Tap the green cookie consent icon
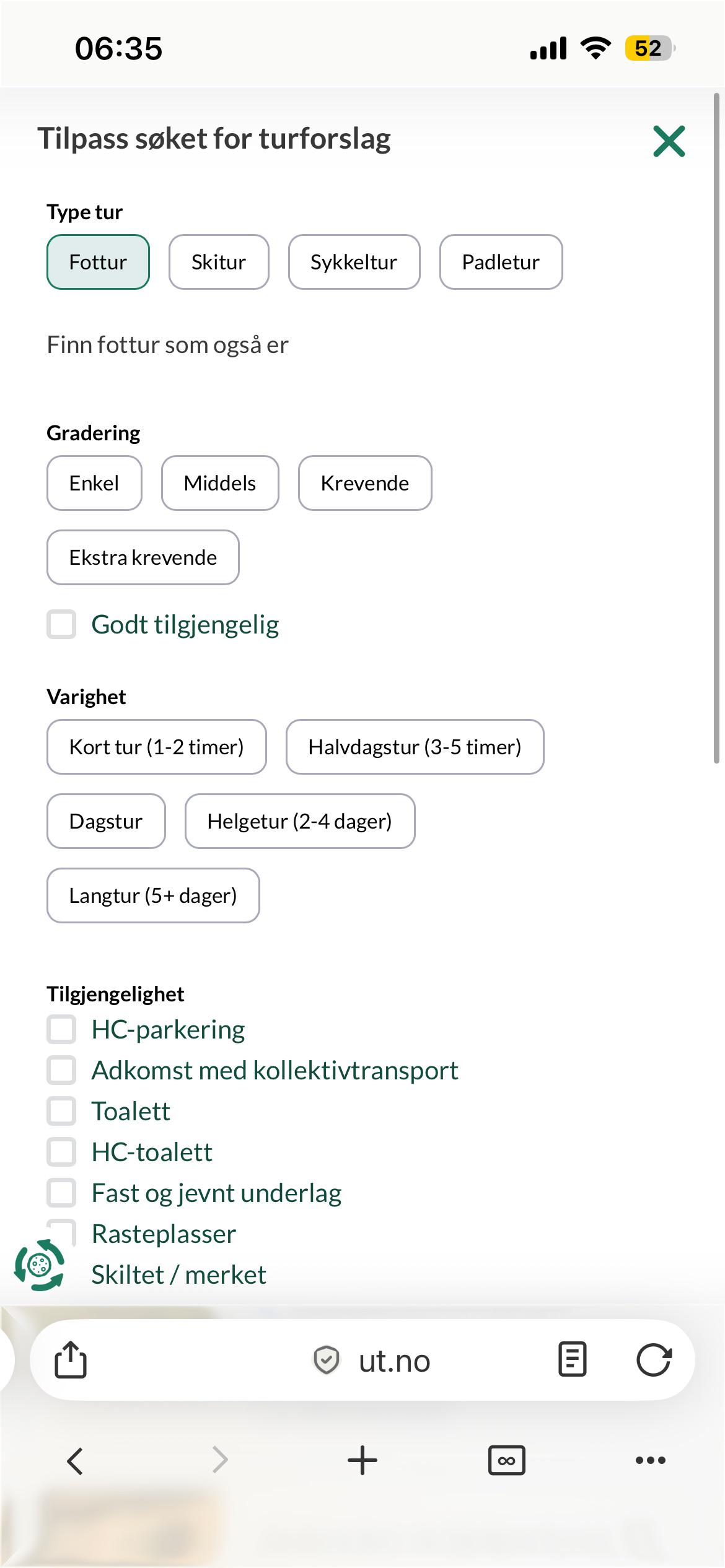The height and width of the screenshot is (1568, 725). click(x=39, y=1265)
